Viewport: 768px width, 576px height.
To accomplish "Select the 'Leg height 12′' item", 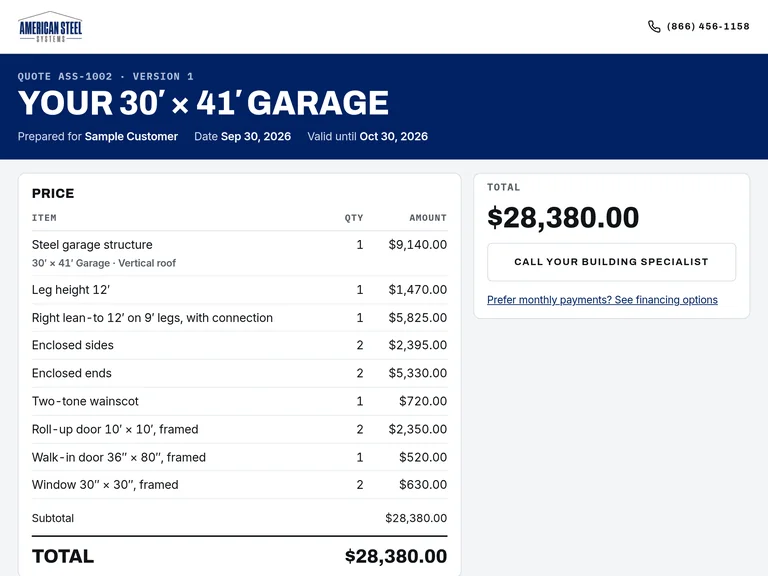I will click(71, 290).
